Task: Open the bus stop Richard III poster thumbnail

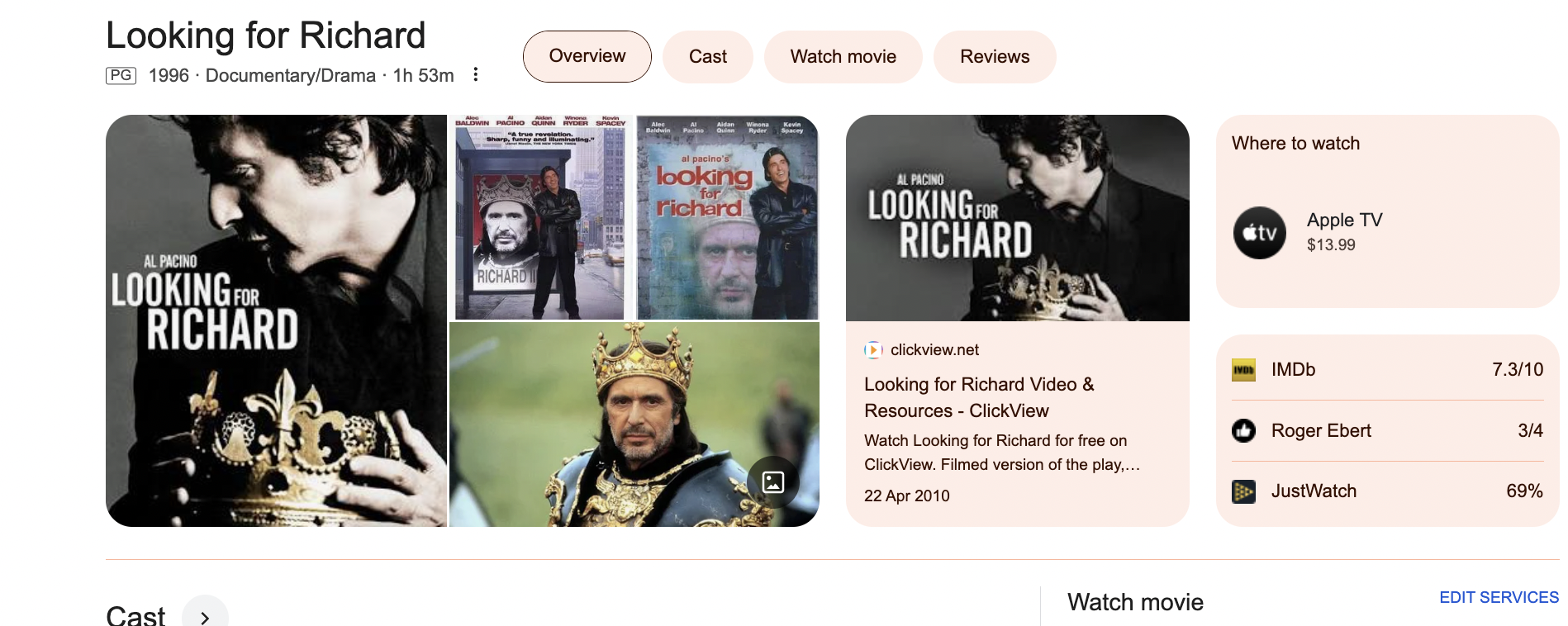Action: [x=540, y=218]
